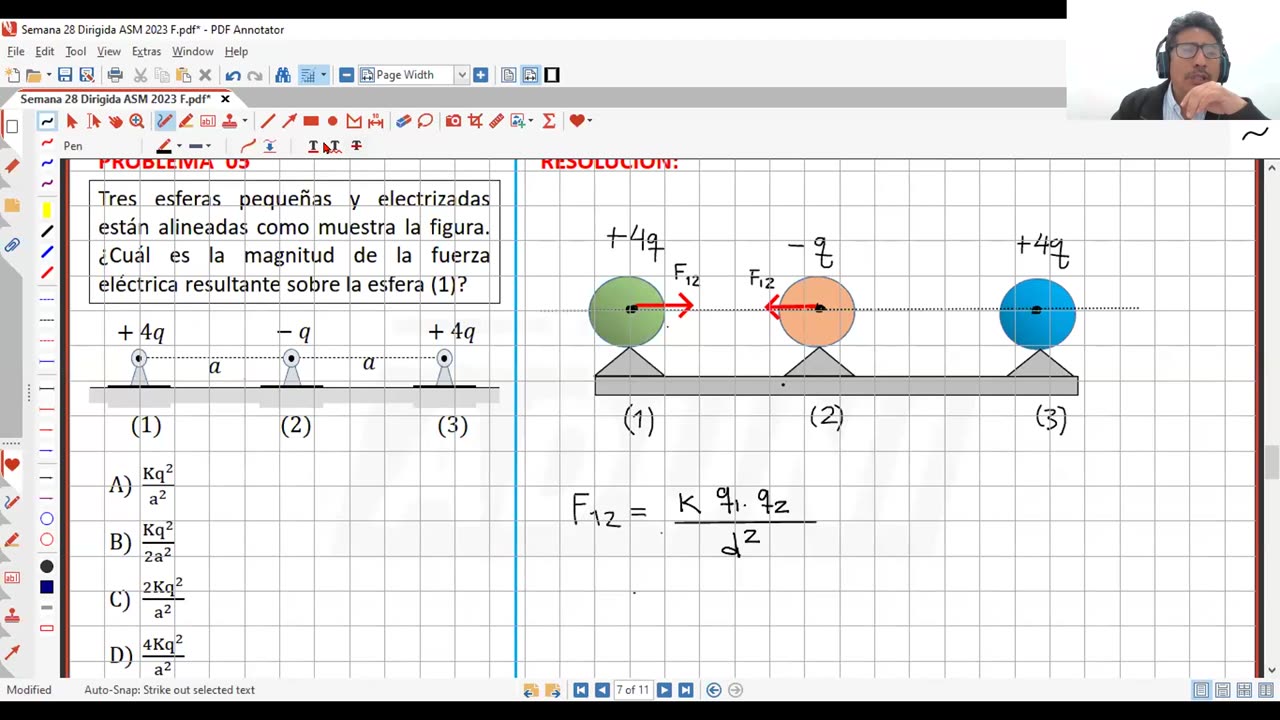Screen dimensions: 1280x720
Task: Choose the Marker highlighter tool
Action: coord(186,121)
